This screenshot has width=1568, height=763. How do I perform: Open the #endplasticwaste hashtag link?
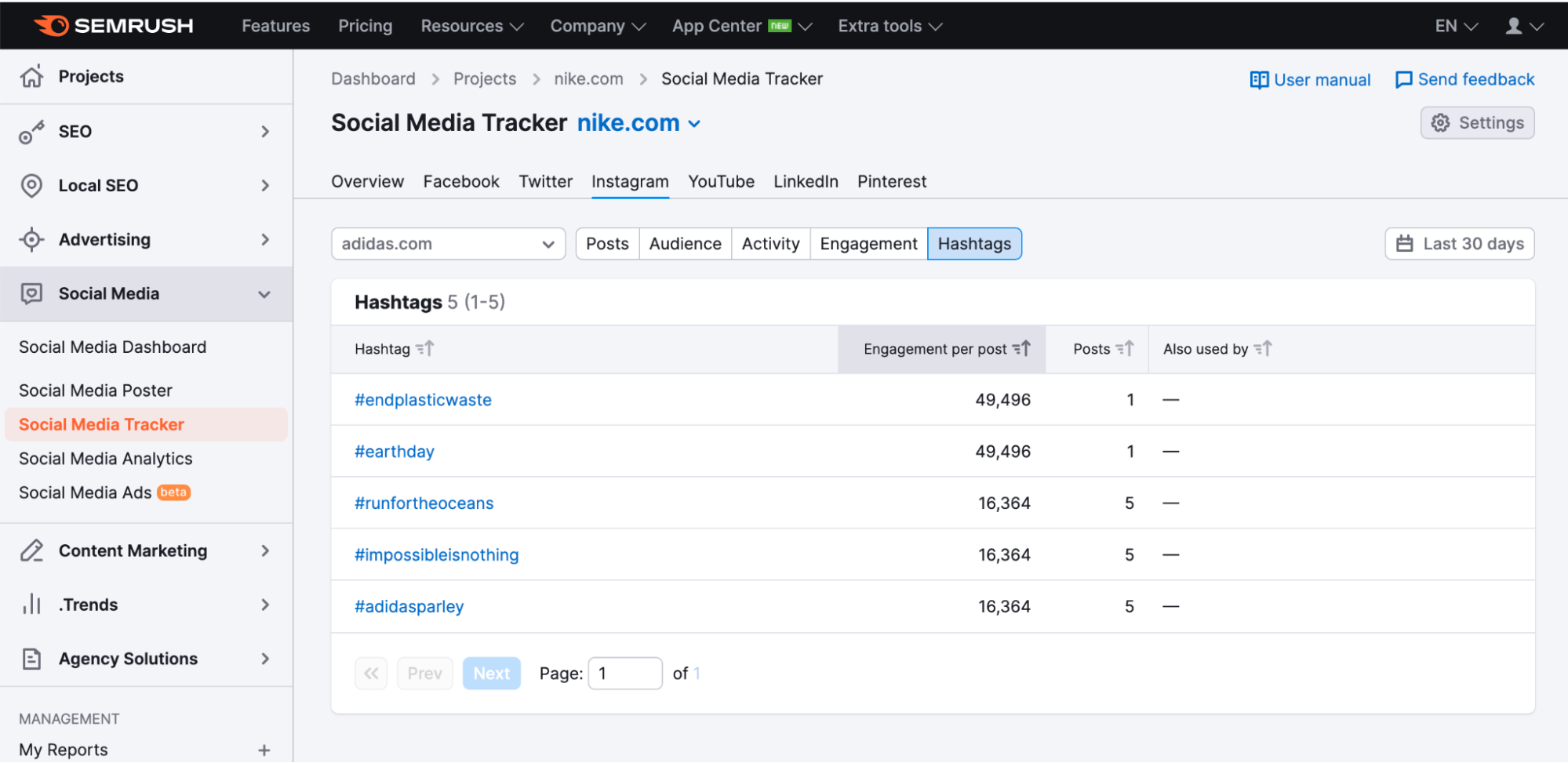[423, 400]
